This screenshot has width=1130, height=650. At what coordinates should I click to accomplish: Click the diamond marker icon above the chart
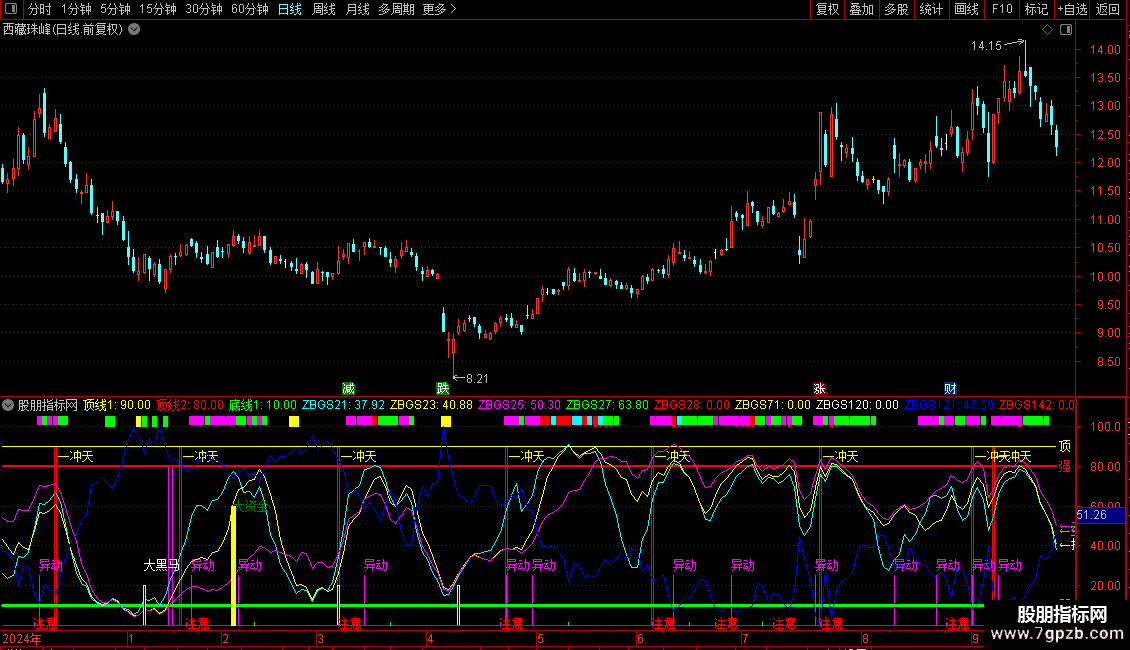point(1048,30)
